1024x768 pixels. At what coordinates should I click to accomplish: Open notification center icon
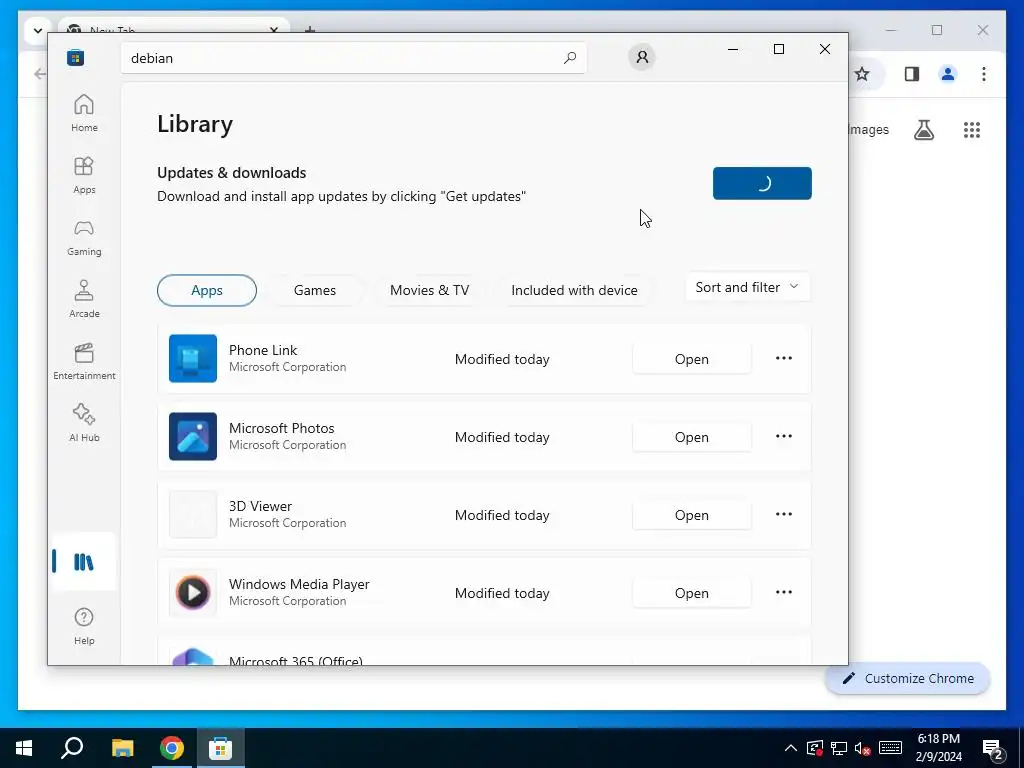pyautogui.click(x=993, y=749)
